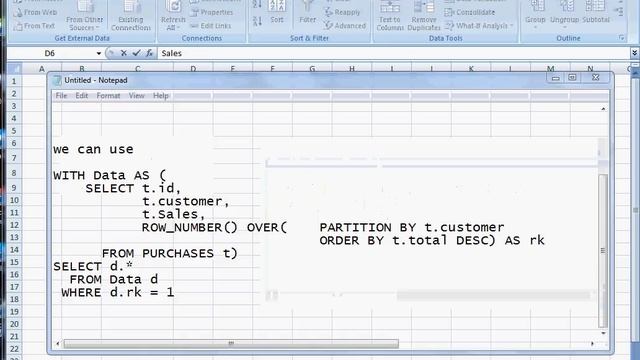Open the Name Box dropdown arrow
Screen dimensions: 640x360
point(98,53)
